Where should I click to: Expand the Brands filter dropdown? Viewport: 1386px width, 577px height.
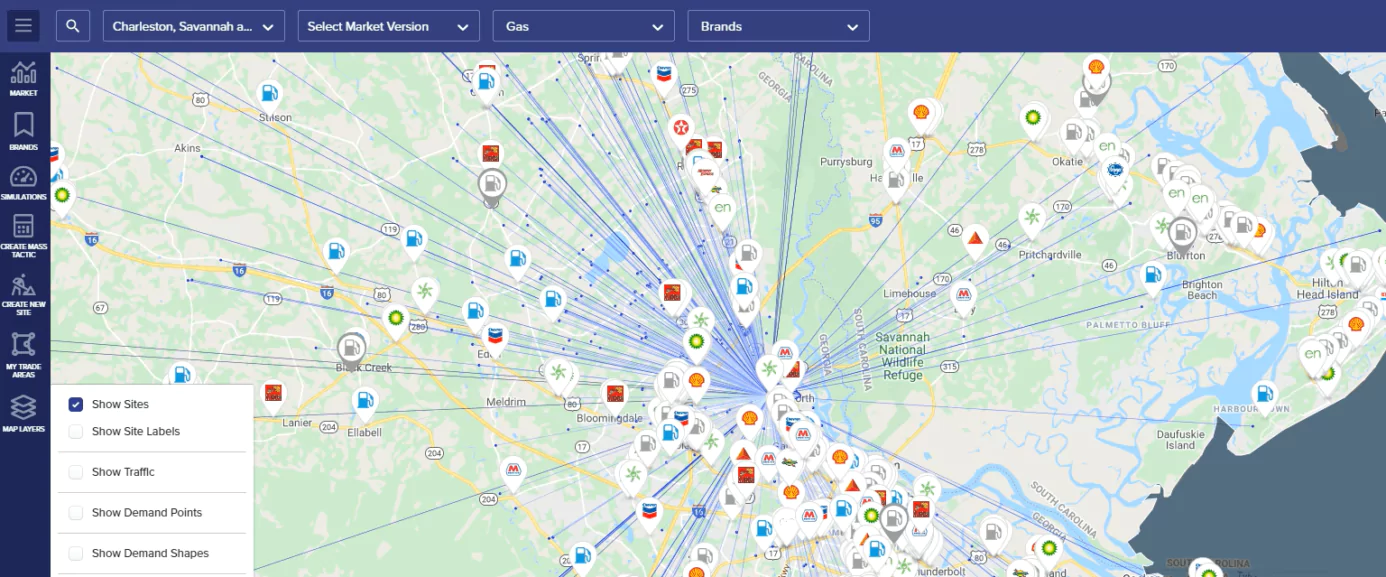(778, 25)
